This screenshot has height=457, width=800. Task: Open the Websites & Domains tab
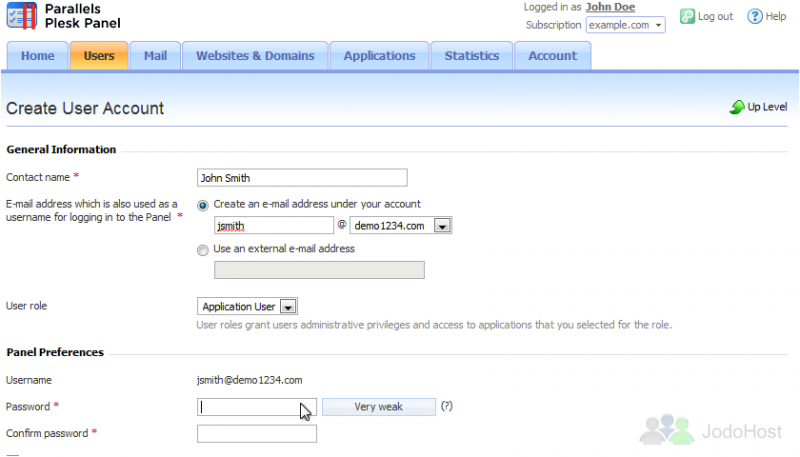(255, 56)
